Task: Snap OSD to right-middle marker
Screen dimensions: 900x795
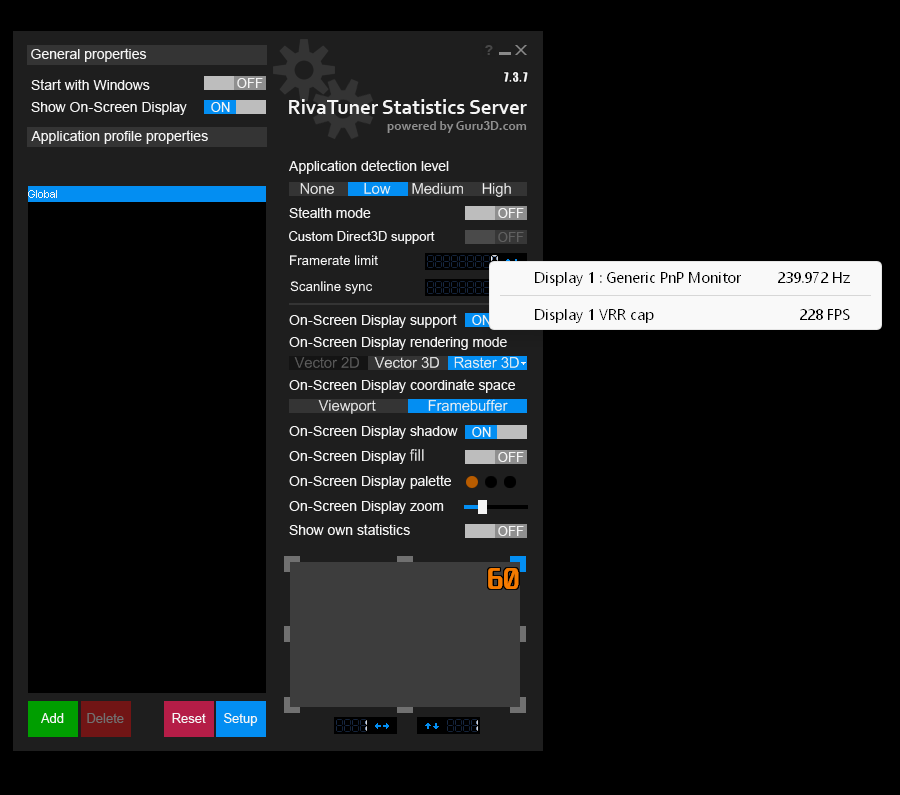Action: (523, 634)
